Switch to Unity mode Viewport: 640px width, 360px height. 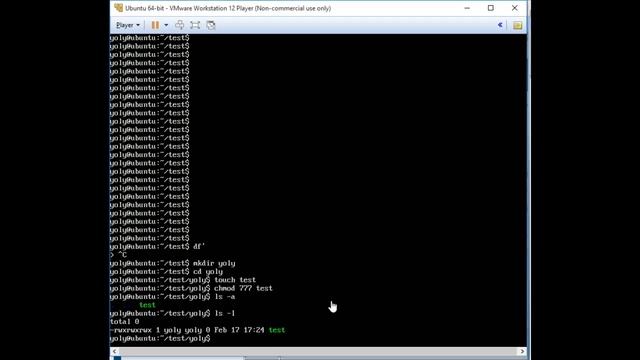(x=211, y=25)
